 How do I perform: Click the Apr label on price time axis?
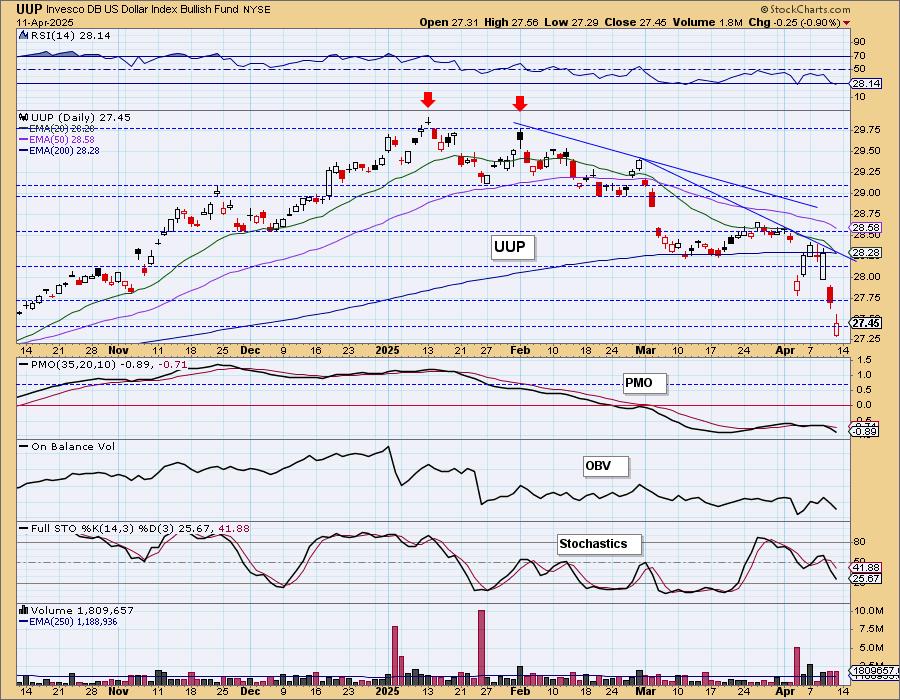pos(785,350)
